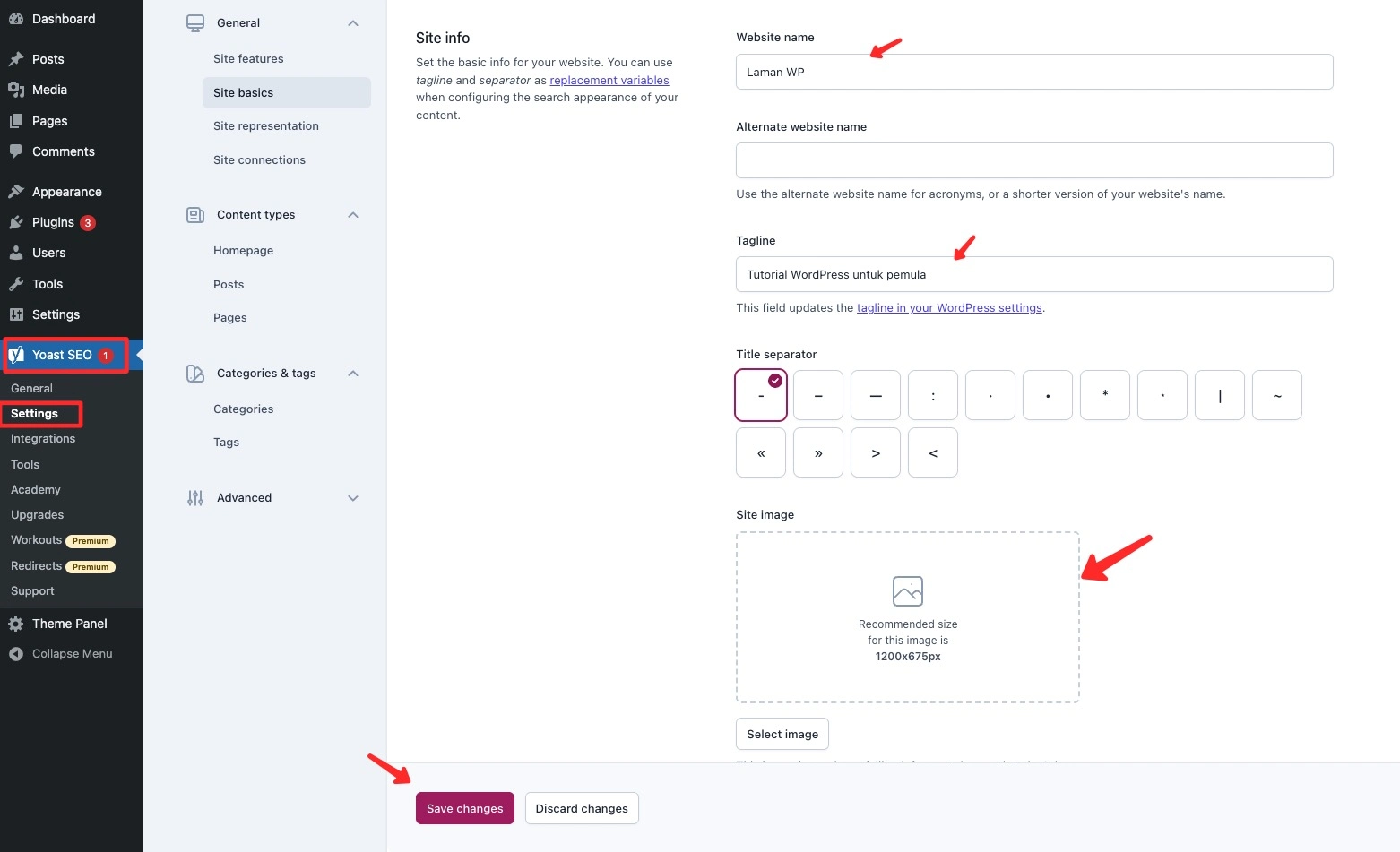Screen dimensions: 1400x852
Task: Open Yoast SEO Academy submenu
Action: pyautogui.click(x=36, y=490)
